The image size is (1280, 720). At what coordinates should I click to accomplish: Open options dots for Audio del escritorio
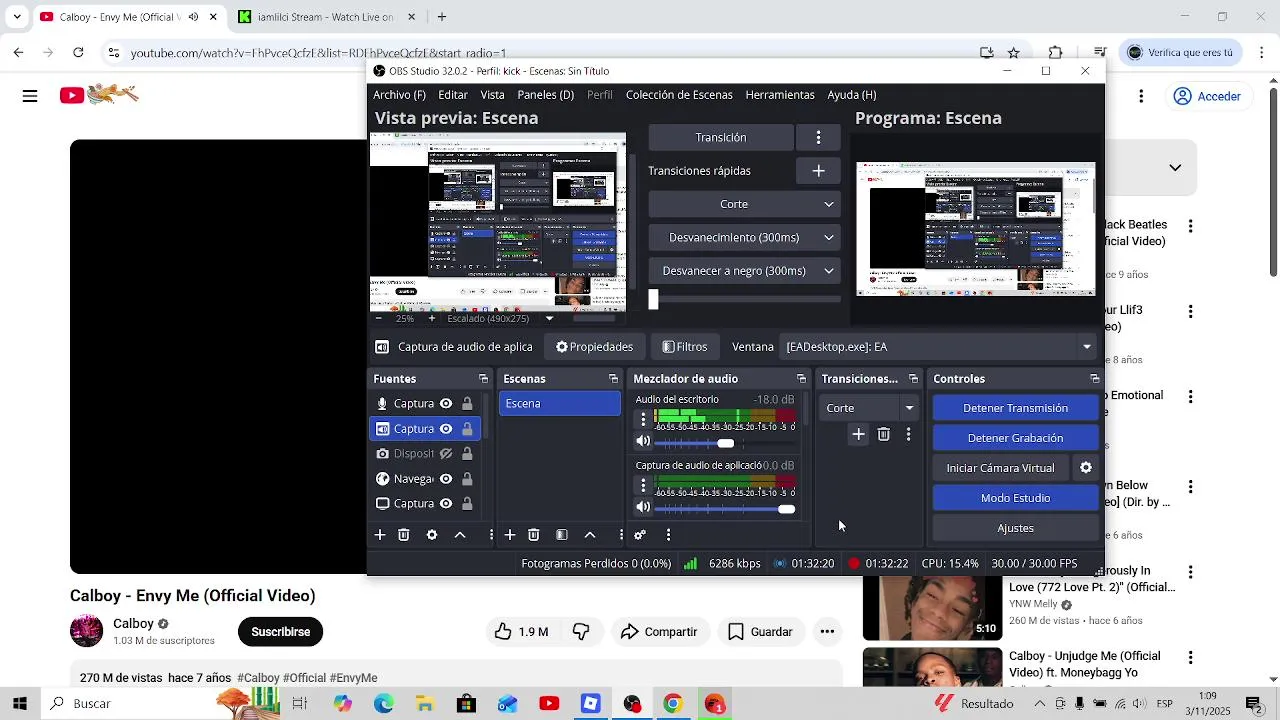(x=643, y=419)
